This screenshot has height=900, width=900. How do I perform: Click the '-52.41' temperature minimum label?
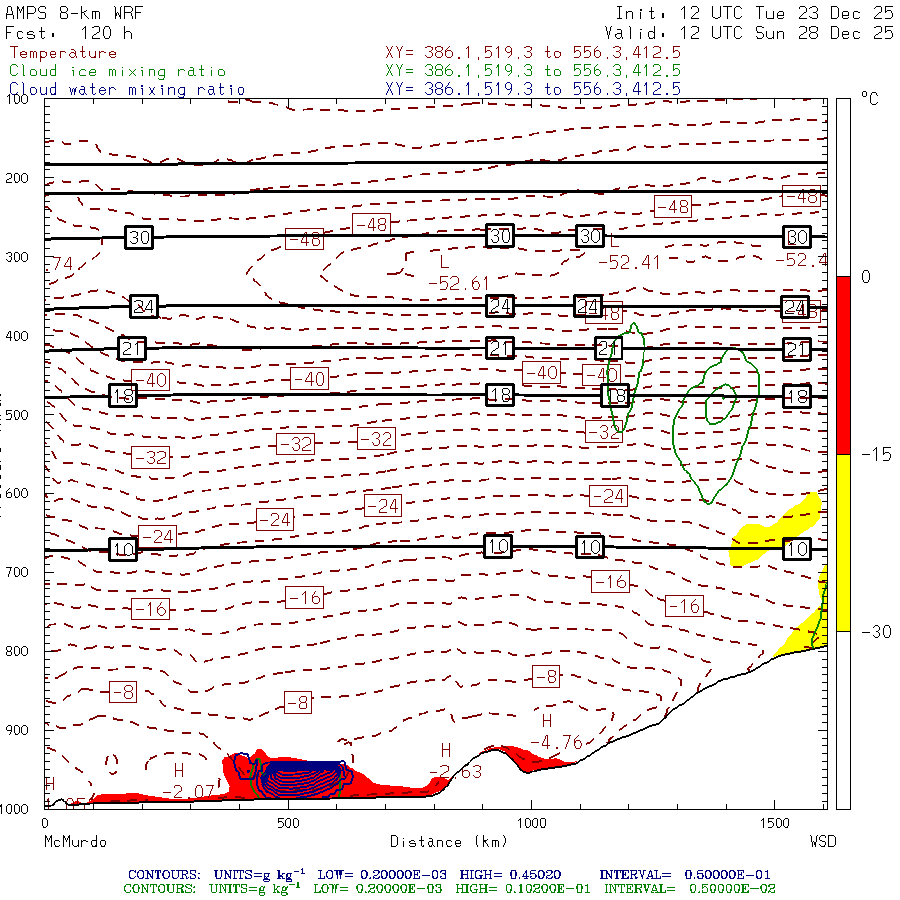(629, 262)
